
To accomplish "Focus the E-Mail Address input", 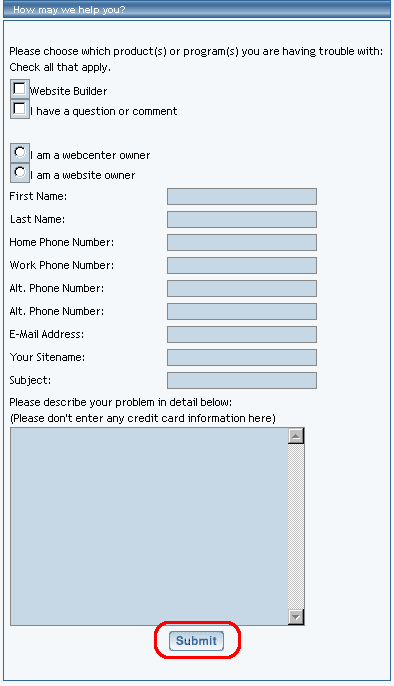I will point(242,334).
